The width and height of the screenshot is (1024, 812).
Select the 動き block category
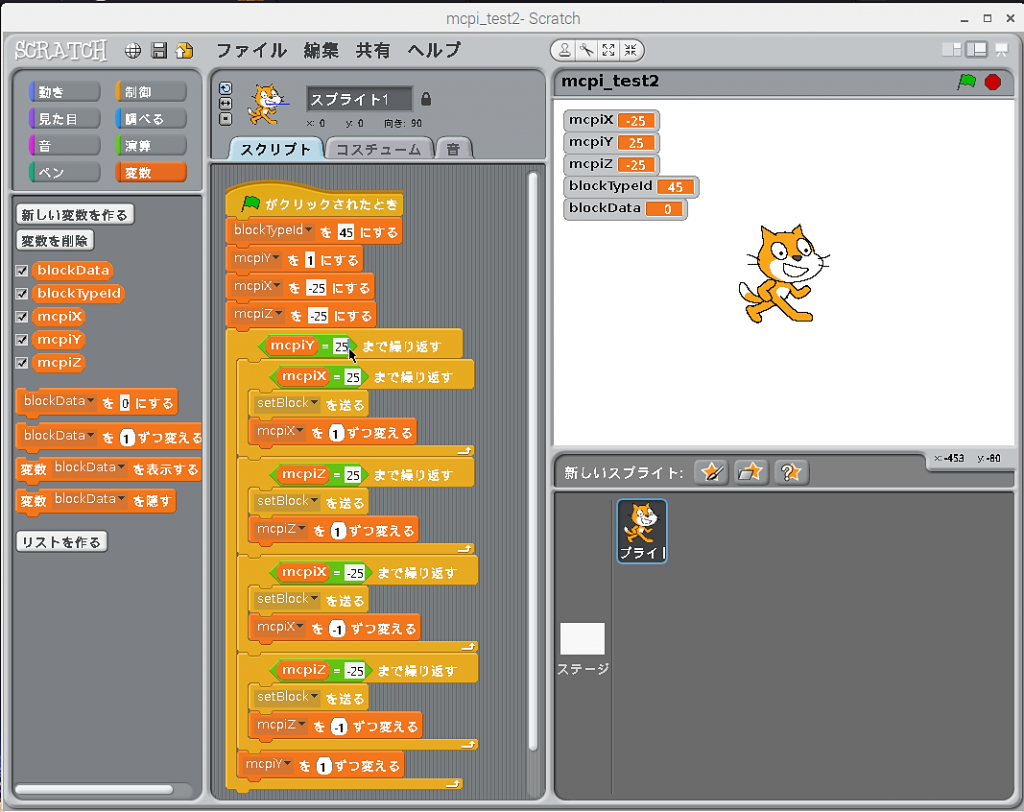[65, 92]
